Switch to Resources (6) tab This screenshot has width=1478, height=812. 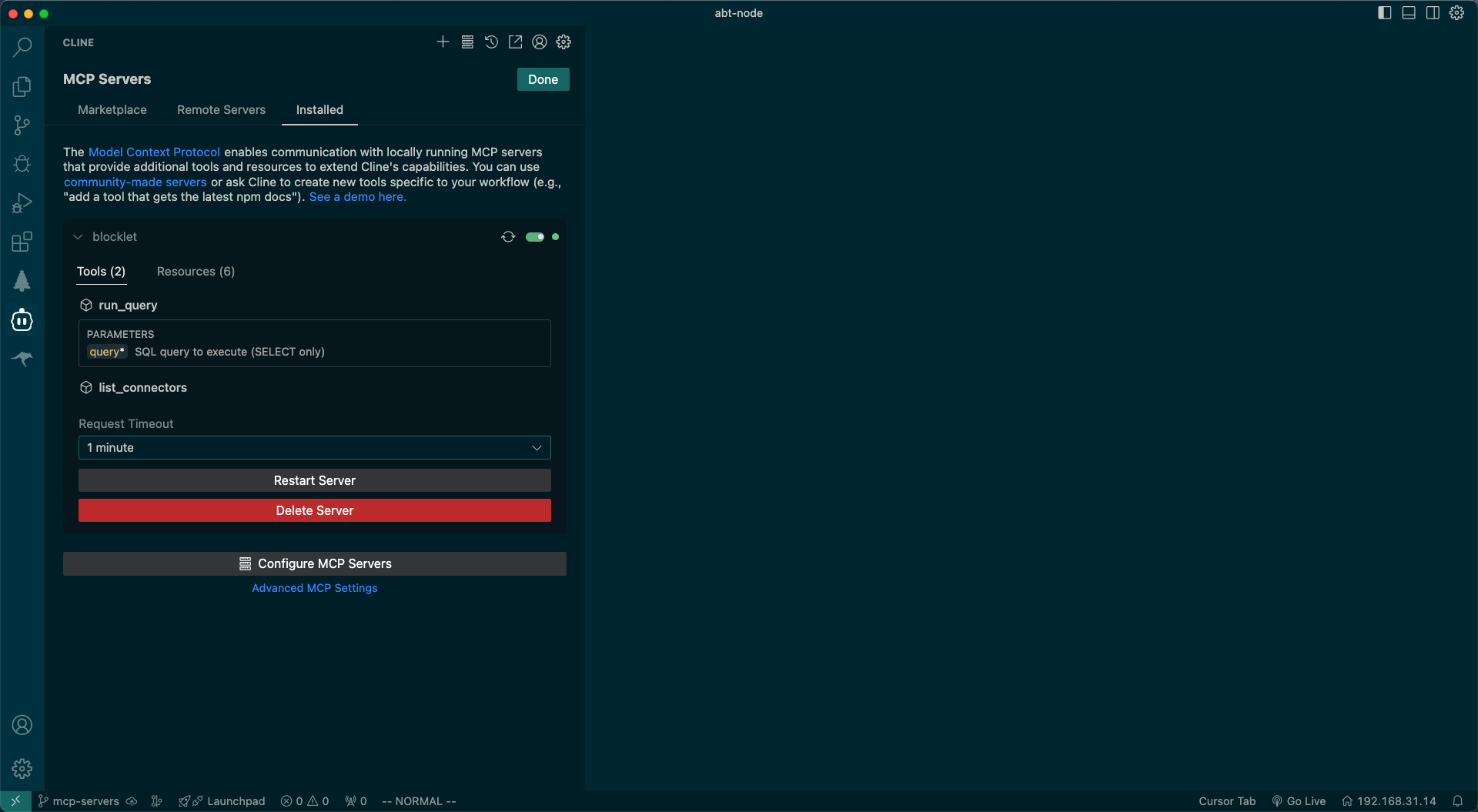(x=196, y=272)
